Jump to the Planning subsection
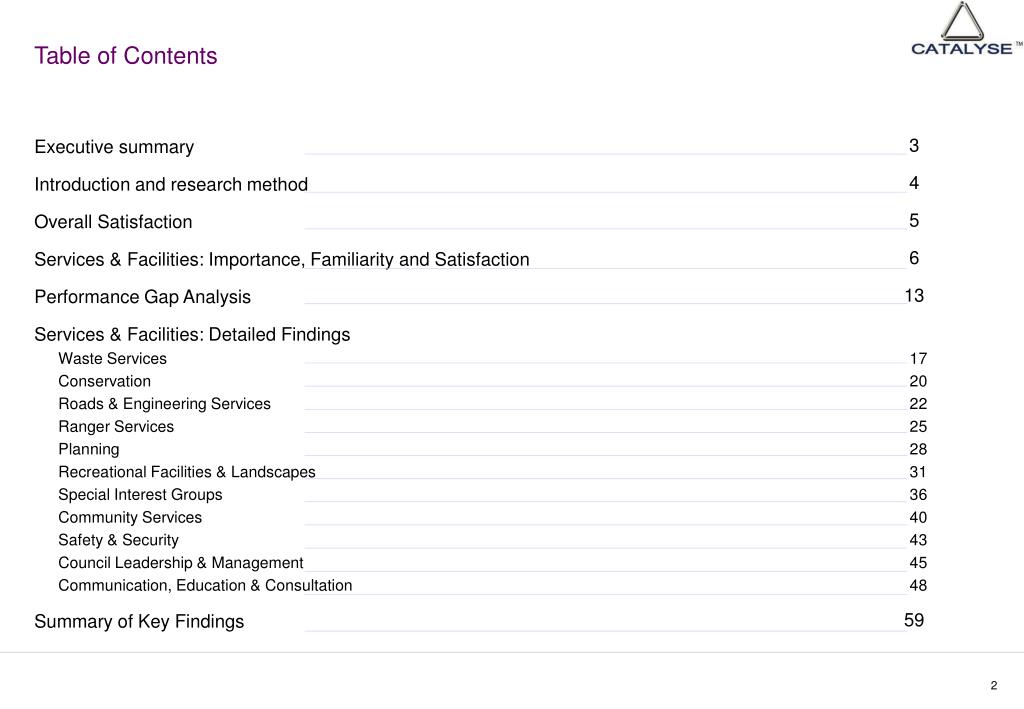 pyautogui.click(x=89, y=450)
